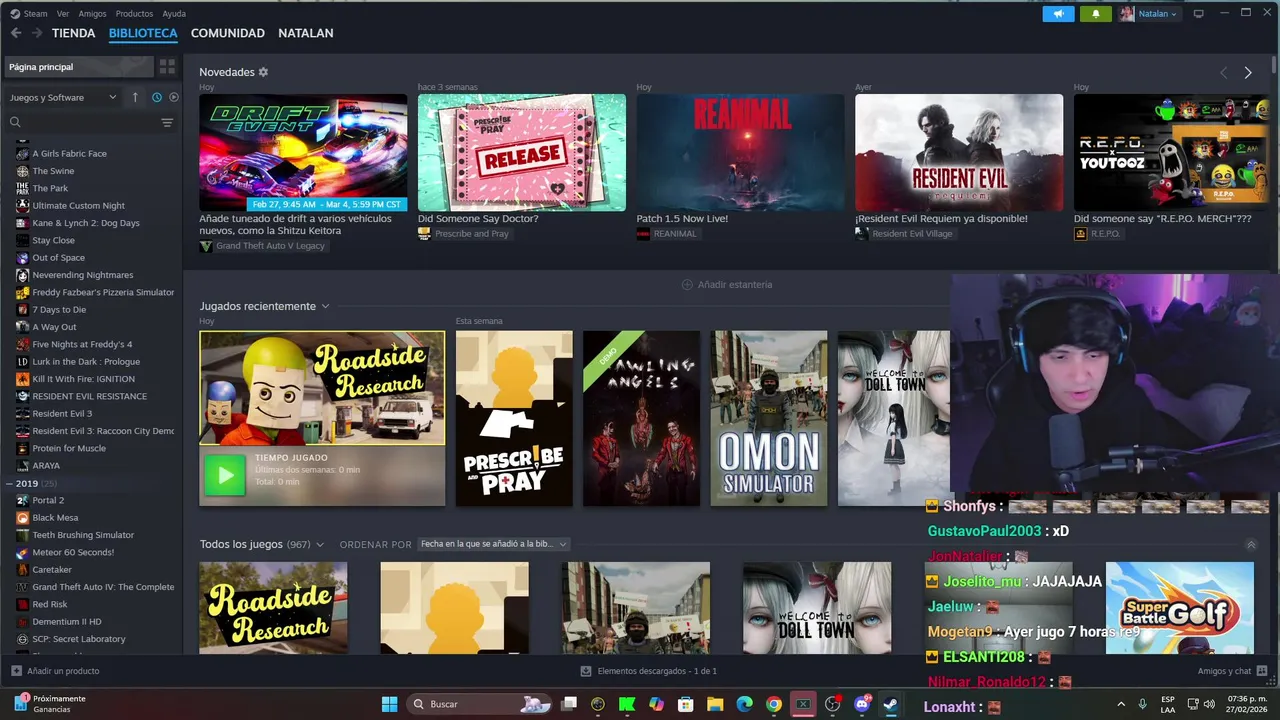Collapse the 2019 category in sidebar
The height and width of the screenshot is (720, 1280).
10,483
